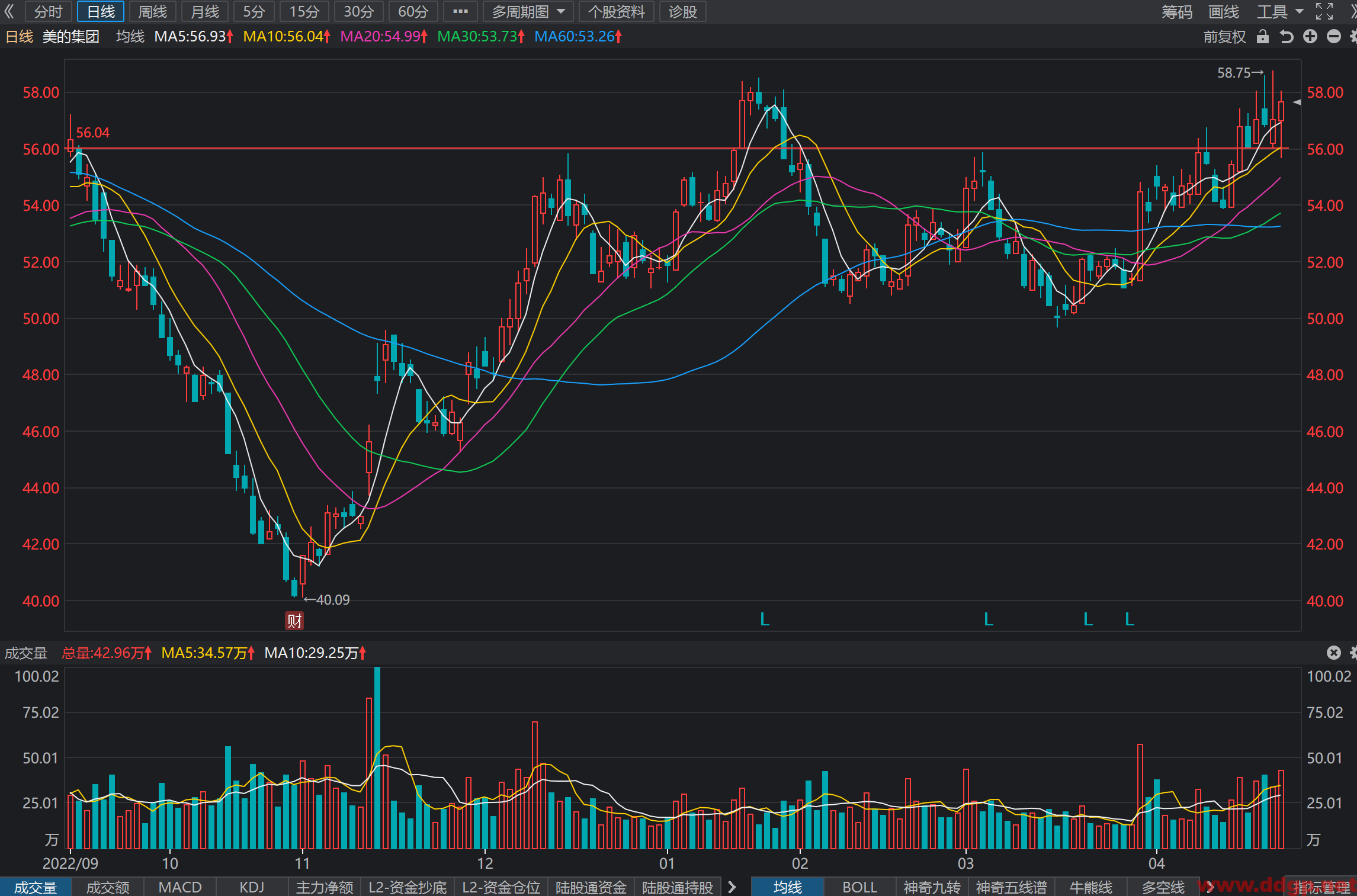Select the 牛熊线 indicator
1357x896 pixels.
coord(1091,887)
